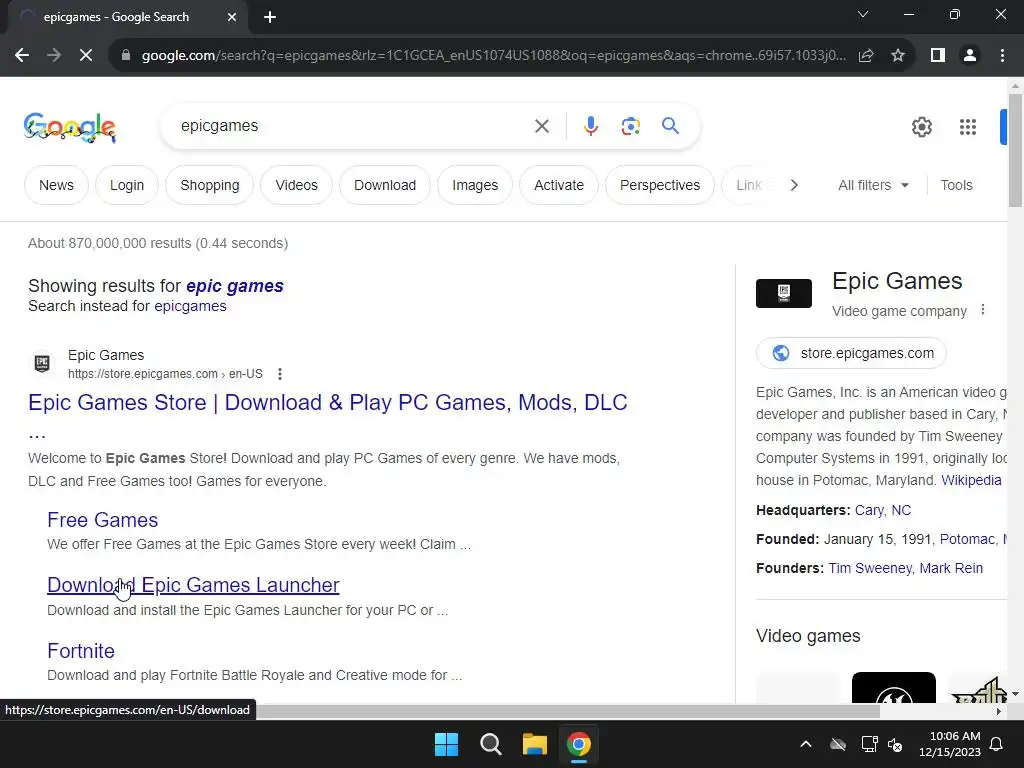This screenshot has width=1024, height=768.
Task: Click the corrected 'epic games' suggestion link
Action: click(x=234, y=286)
